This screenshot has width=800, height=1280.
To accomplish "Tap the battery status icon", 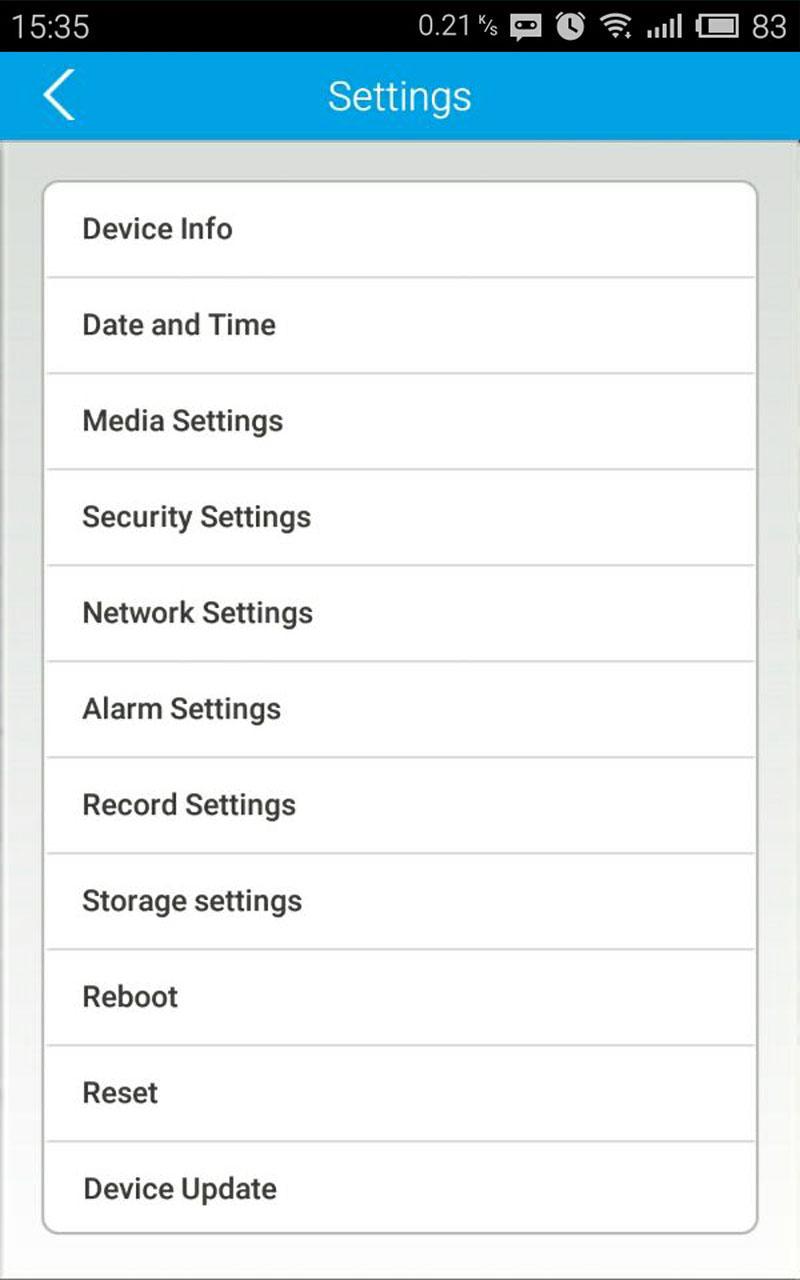I will click(x=717, y=26).
